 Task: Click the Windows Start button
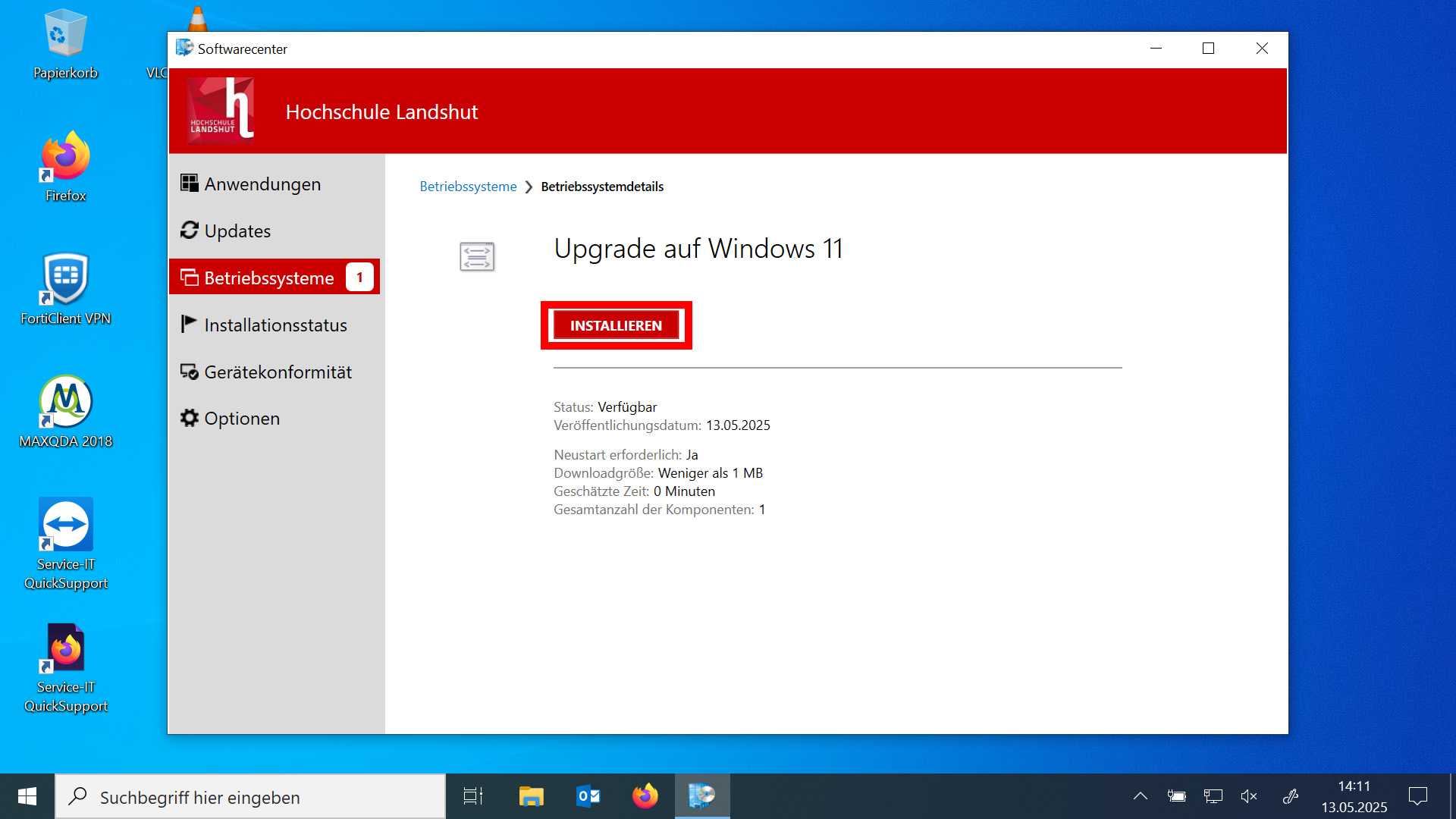[x=27, y=796]
